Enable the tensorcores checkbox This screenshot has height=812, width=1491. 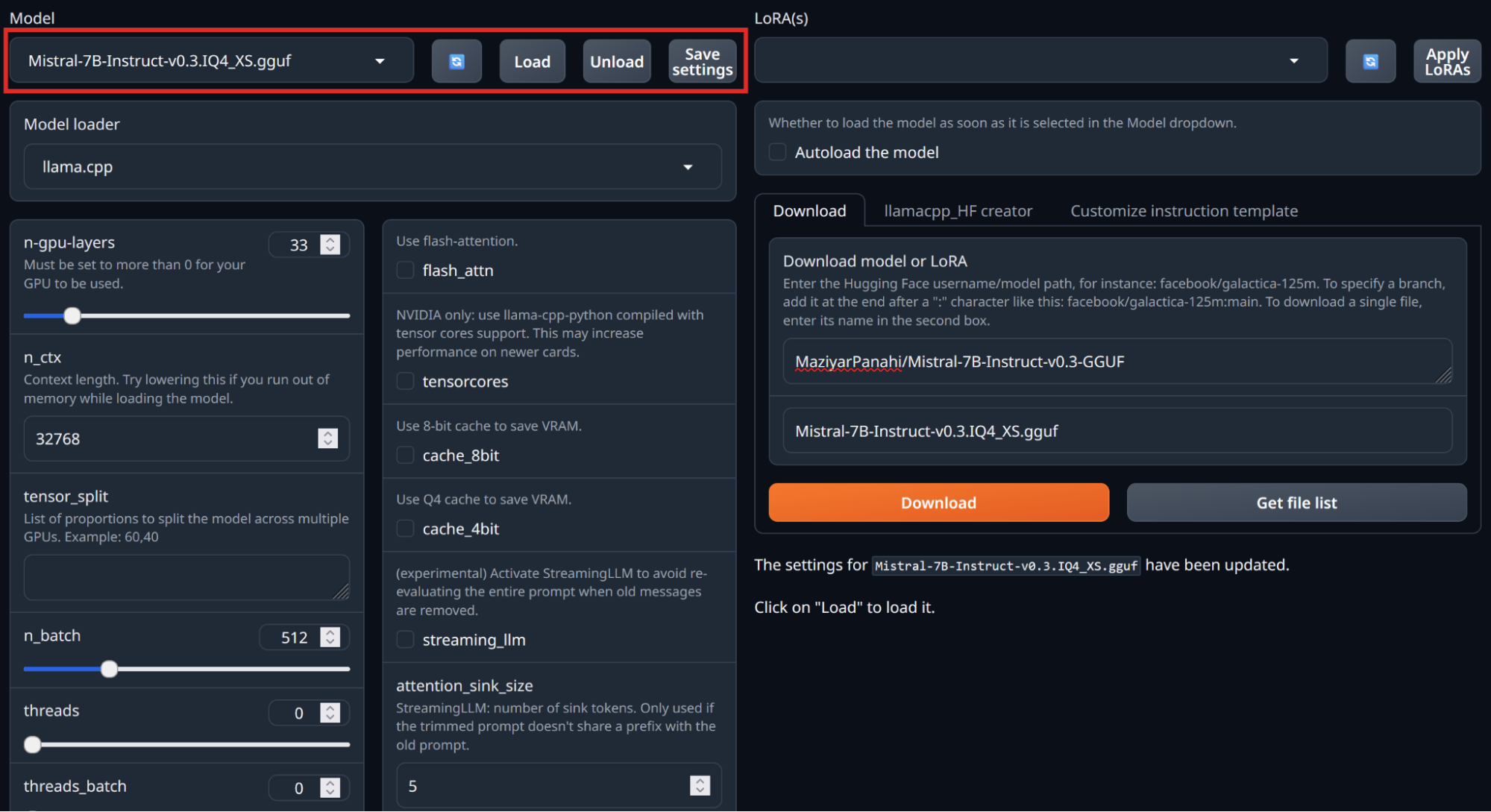tap(405, 381)
